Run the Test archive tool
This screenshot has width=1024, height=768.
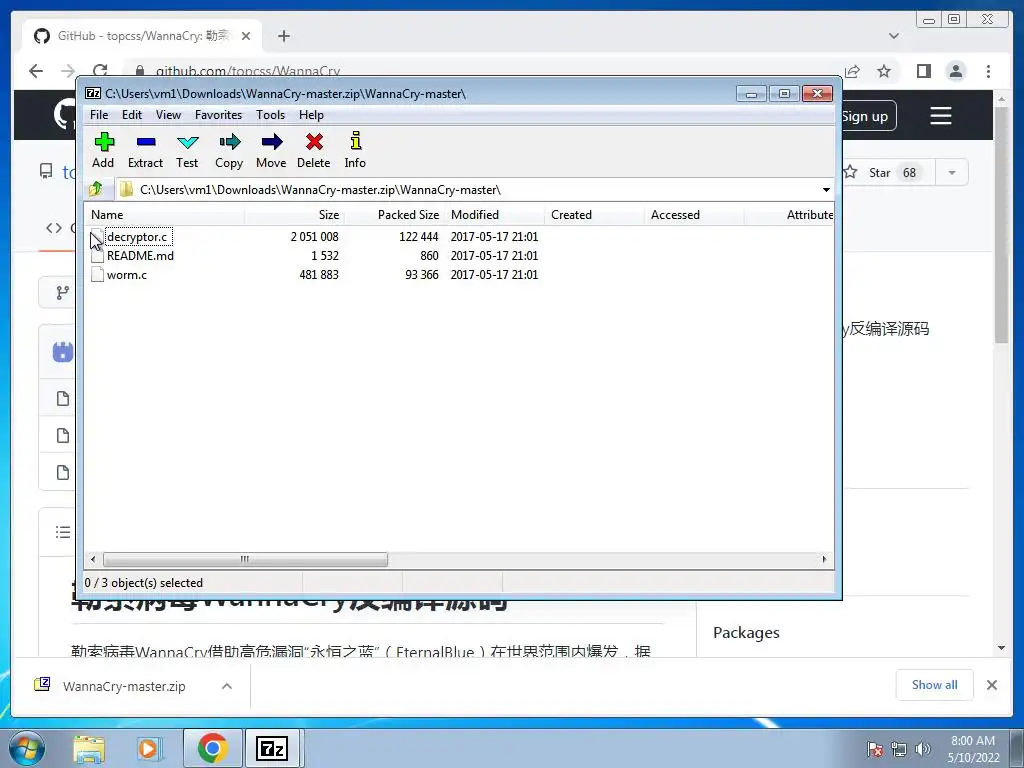point(187,142)
